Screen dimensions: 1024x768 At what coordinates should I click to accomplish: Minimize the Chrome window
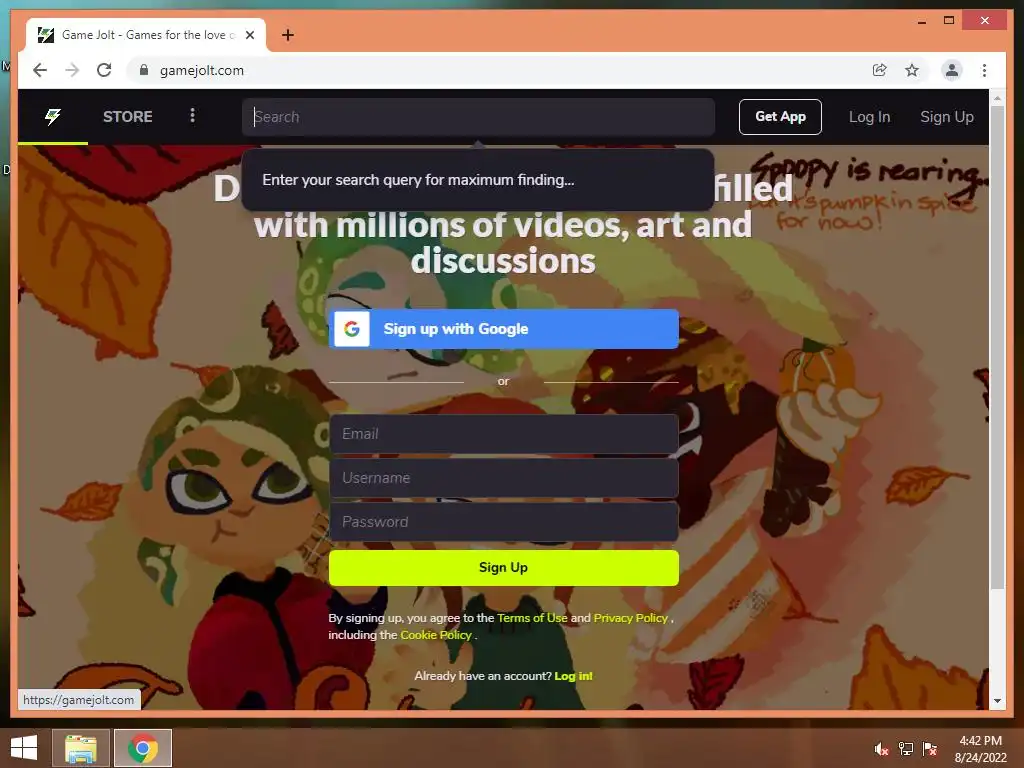pyautogui.click(x=921, y=22)
